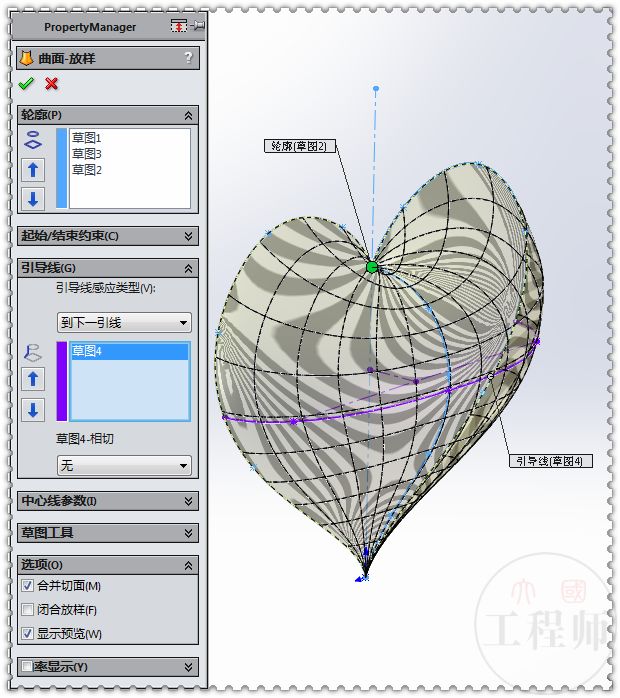The height and width of the screenshot is (698, 620).
Task: Click the surface loft feature icon
Action: 27,58
